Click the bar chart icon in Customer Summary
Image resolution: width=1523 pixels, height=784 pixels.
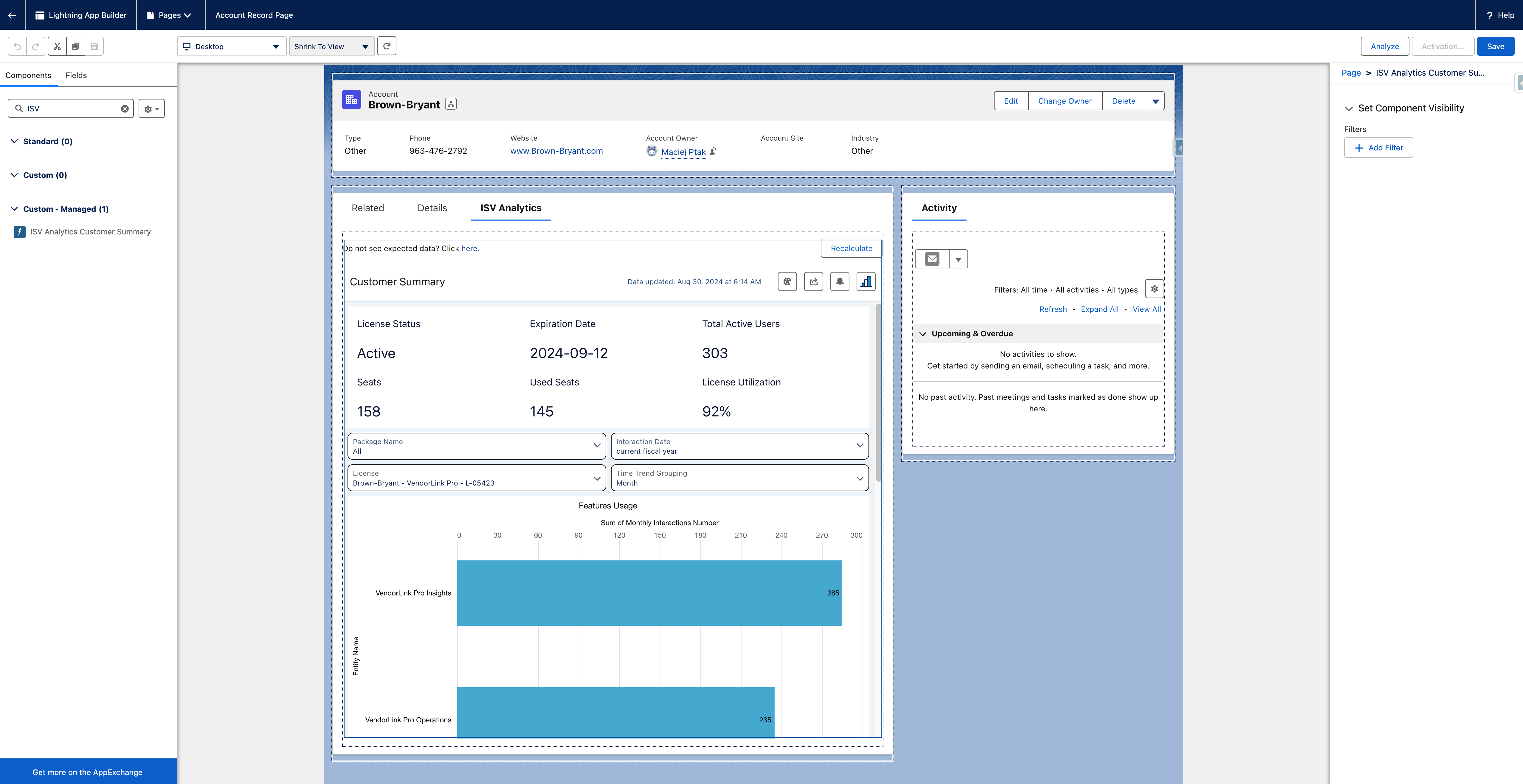pyautogui.click(x=866, y=282)
